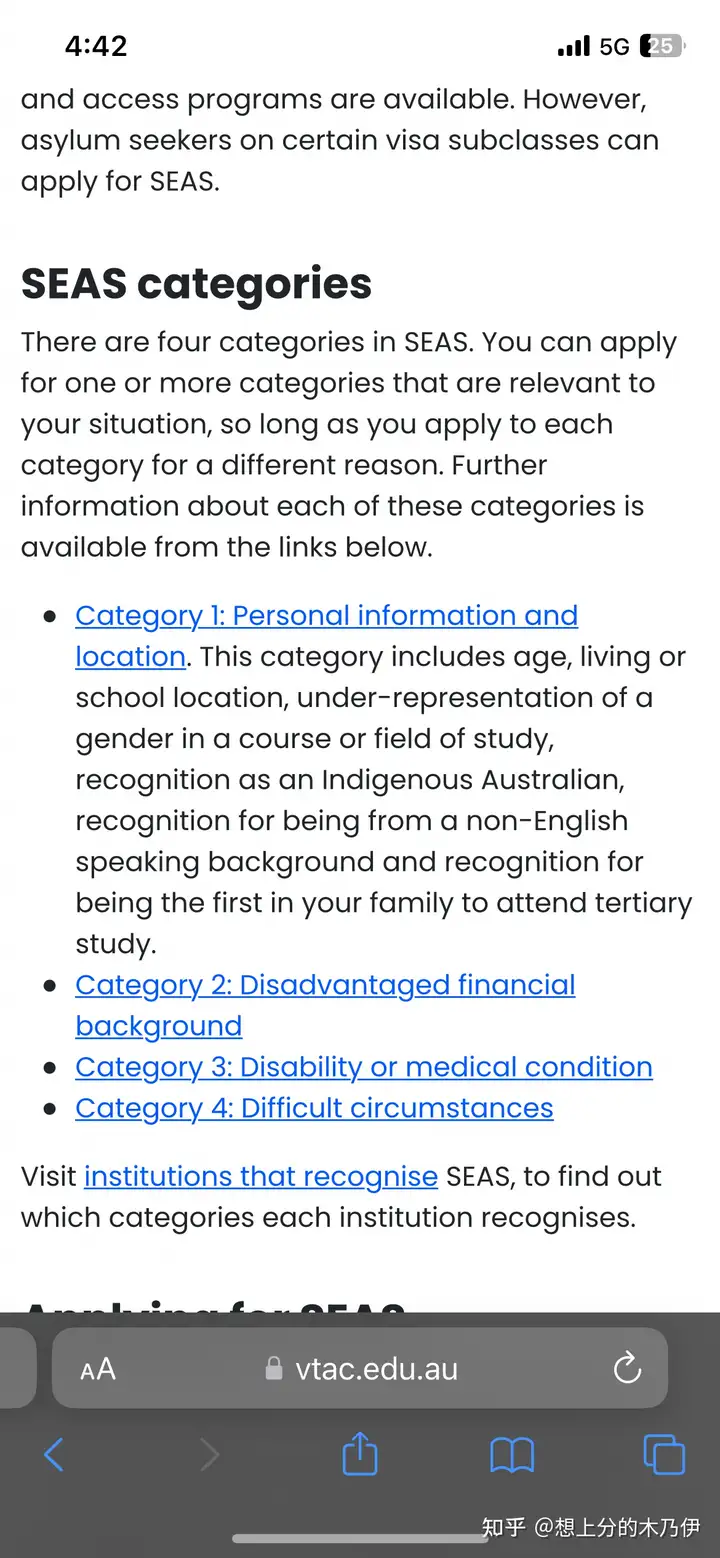Tap the Safari forward arrow
This screenshot has width=720, height=1558.
209,1455
